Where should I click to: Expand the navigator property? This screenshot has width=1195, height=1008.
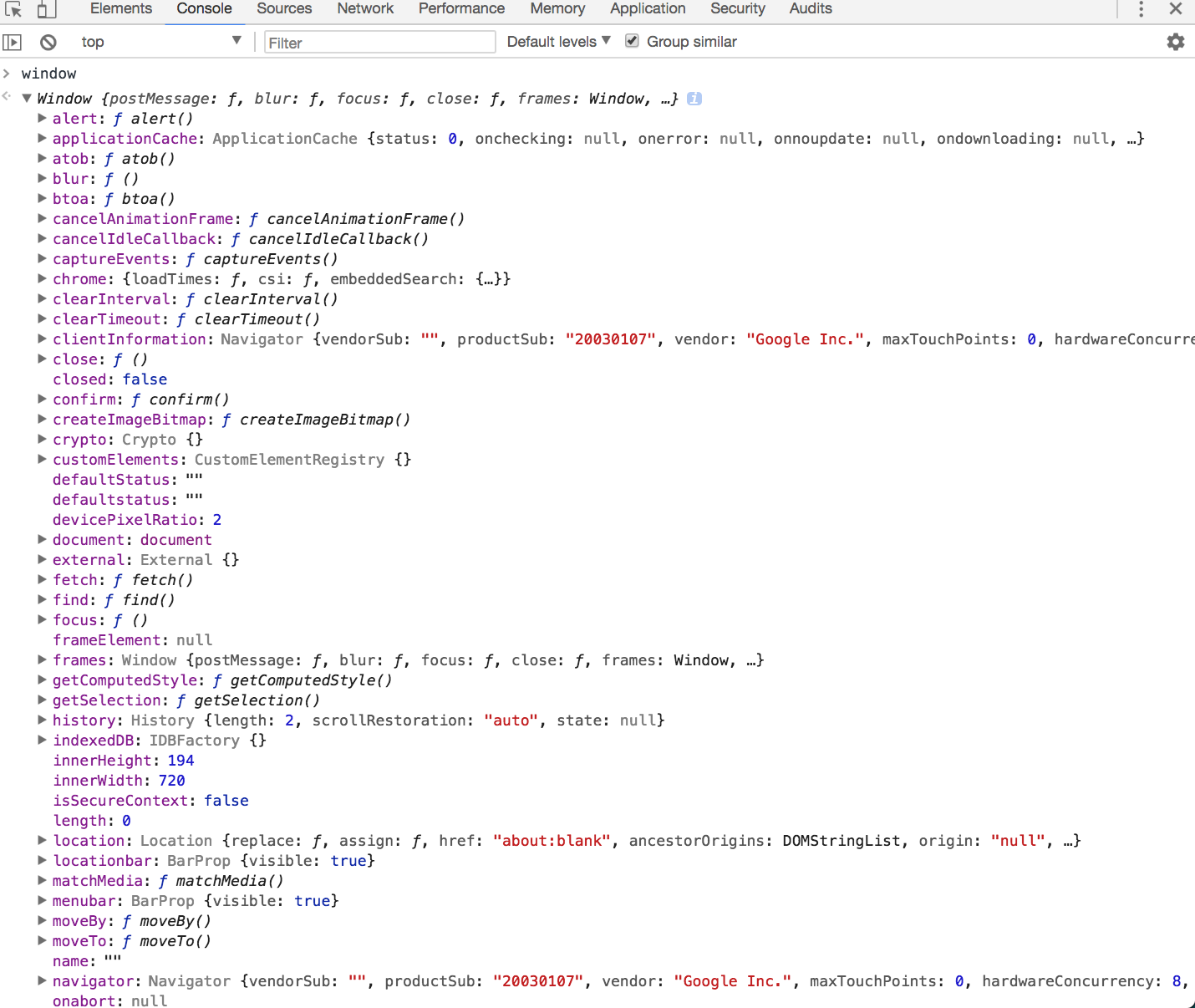tap(42, 981)
